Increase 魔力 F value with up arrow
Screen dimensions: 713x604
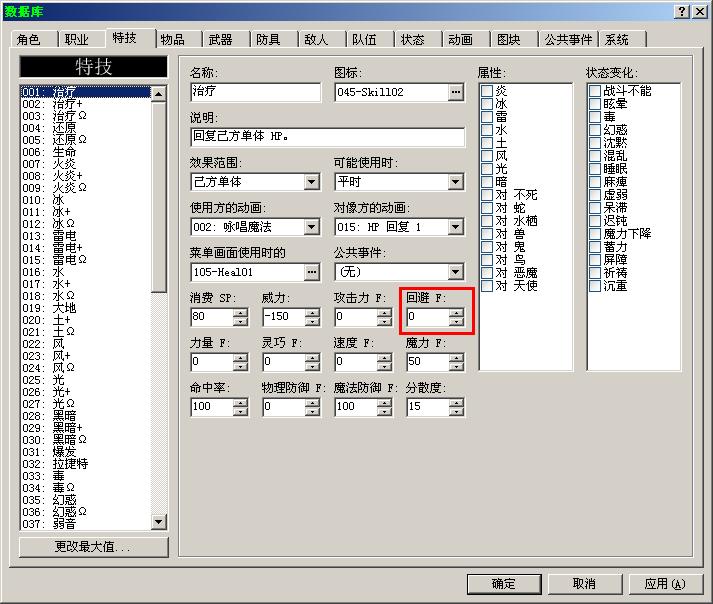[456, 357]
